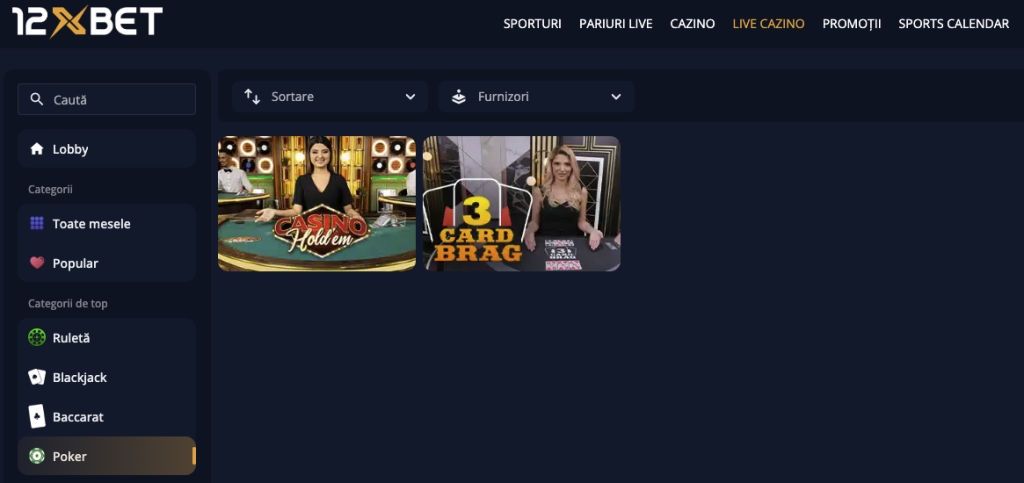Expand Furnizori using its chevron arrow
The height and width of the screenshot is (483, 1024).
pos(616,97)
